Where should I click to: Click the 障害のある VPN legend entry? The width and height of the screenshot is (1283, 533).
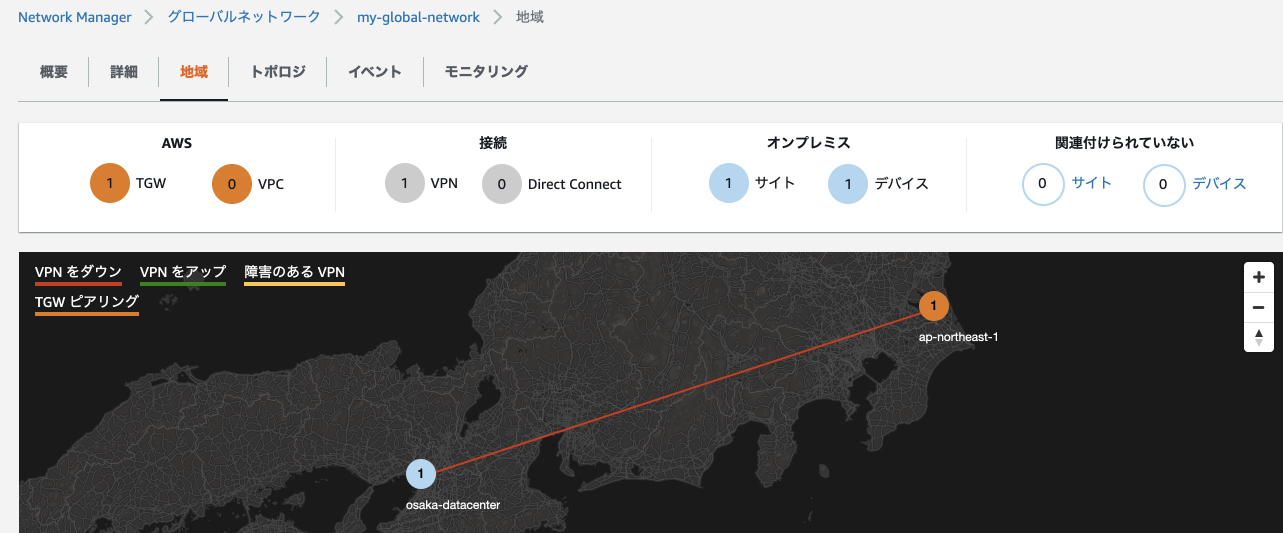click(x=294, y=273)
